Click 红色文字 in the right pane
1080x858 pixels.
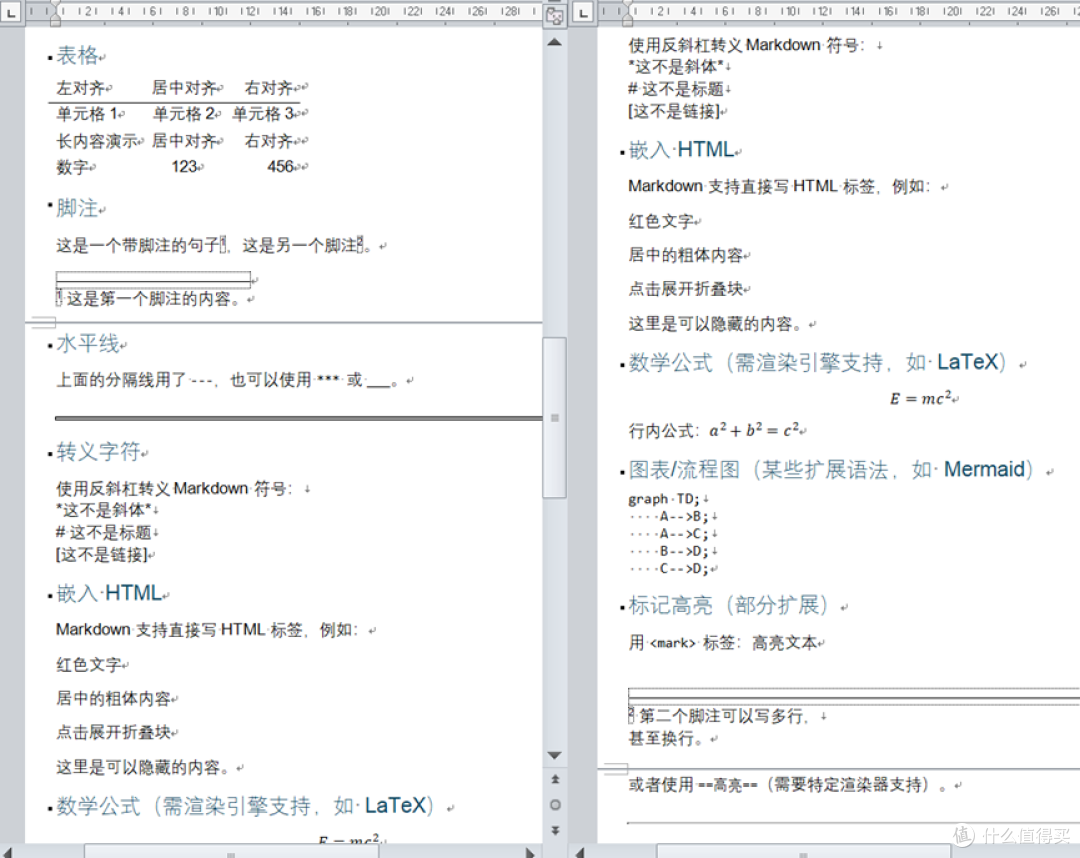tap(661, 221)
